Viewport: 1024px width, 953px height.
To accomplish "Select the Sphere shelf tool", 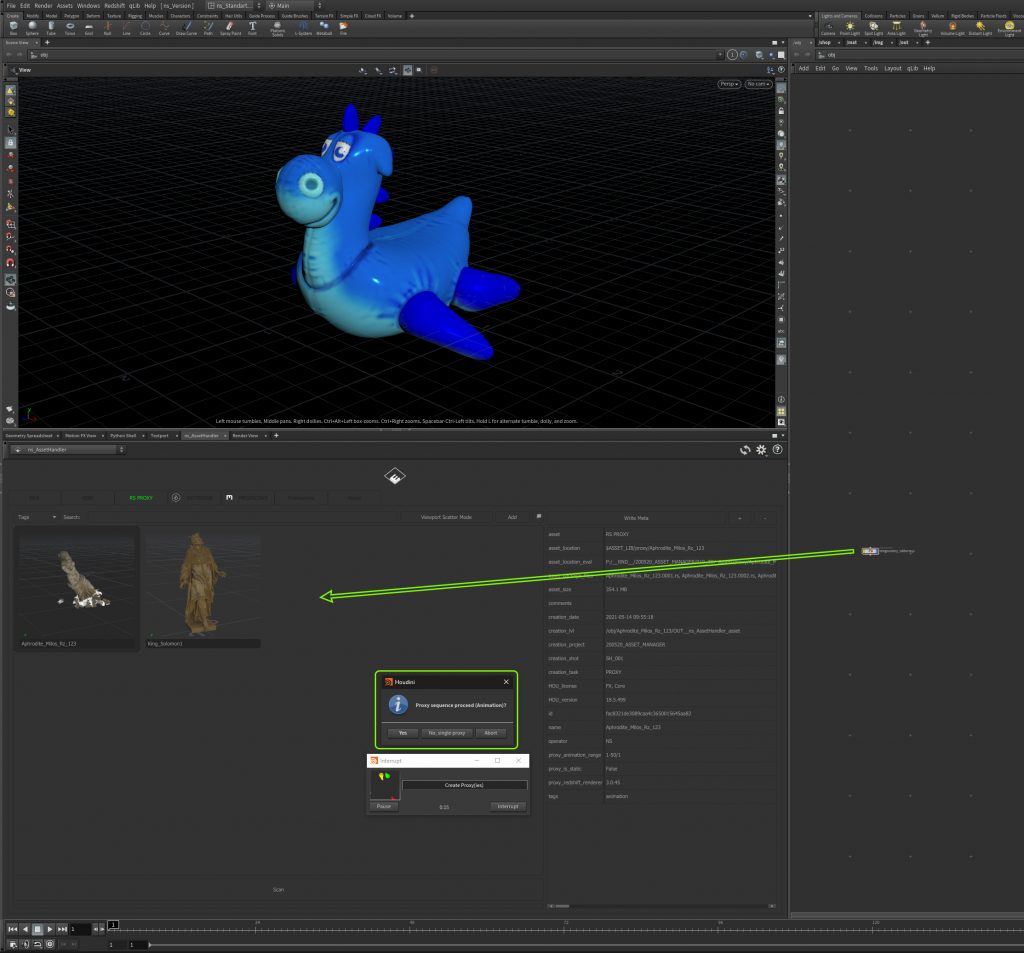I will tap(32, 28).
